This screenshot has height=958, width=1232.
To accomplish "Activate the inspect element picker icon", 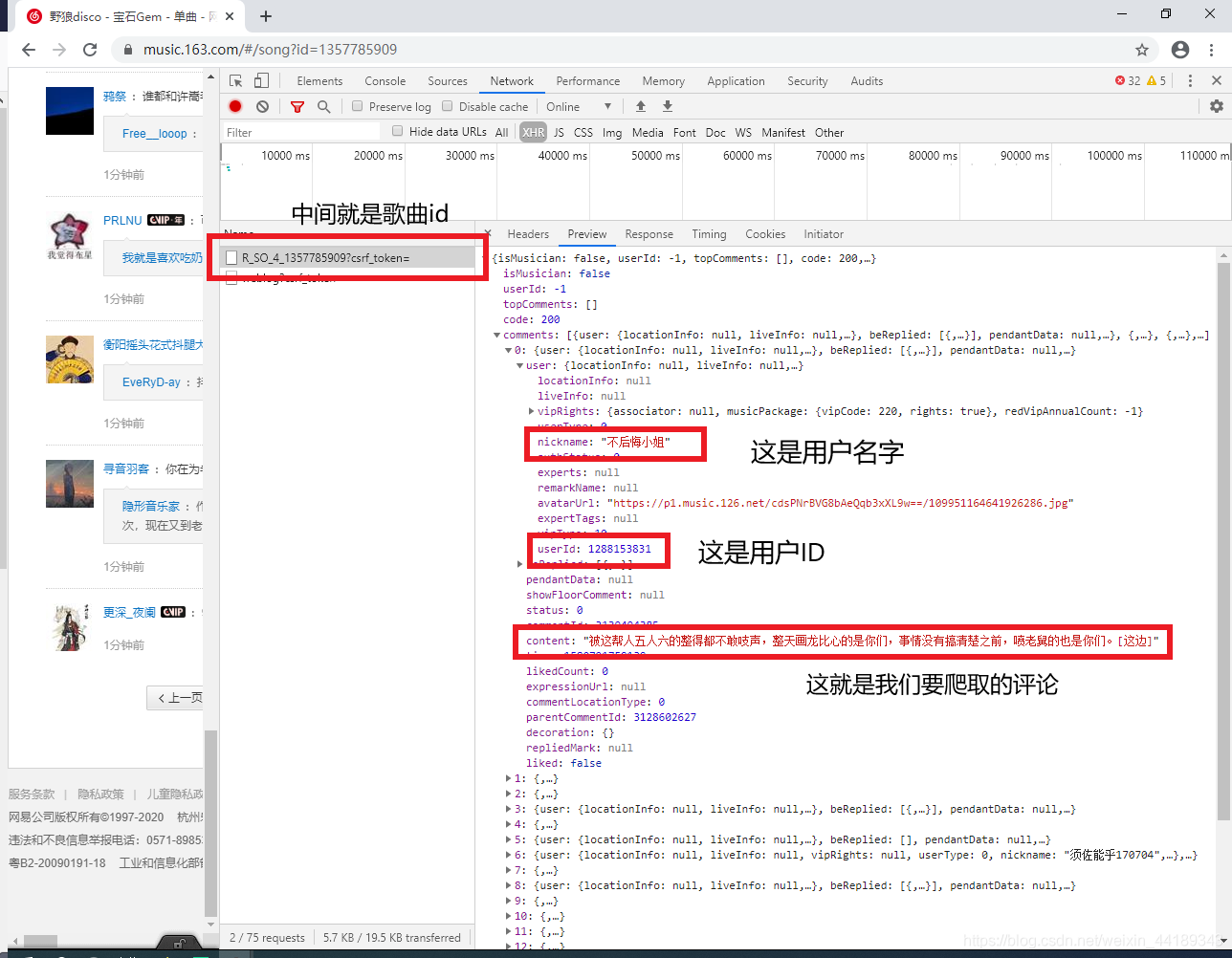I will point(236,81).
